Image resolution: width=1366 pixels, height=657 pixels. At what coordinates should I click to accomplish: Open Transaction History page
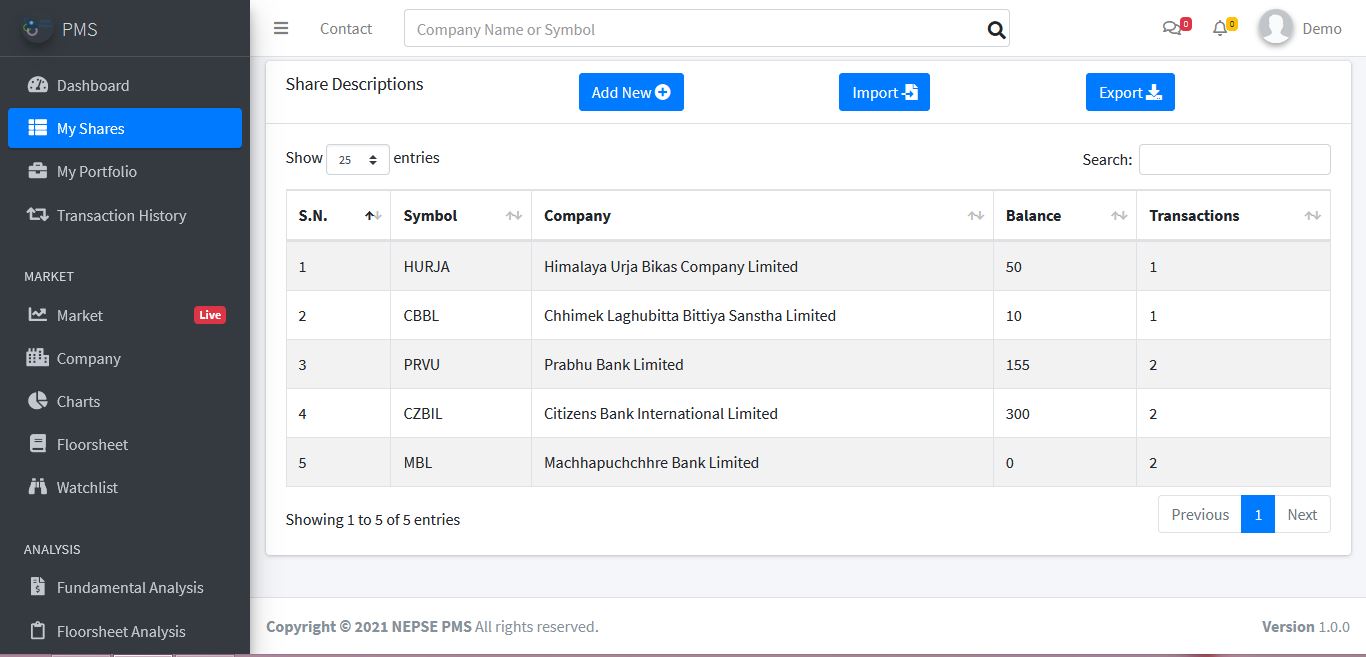121,215
